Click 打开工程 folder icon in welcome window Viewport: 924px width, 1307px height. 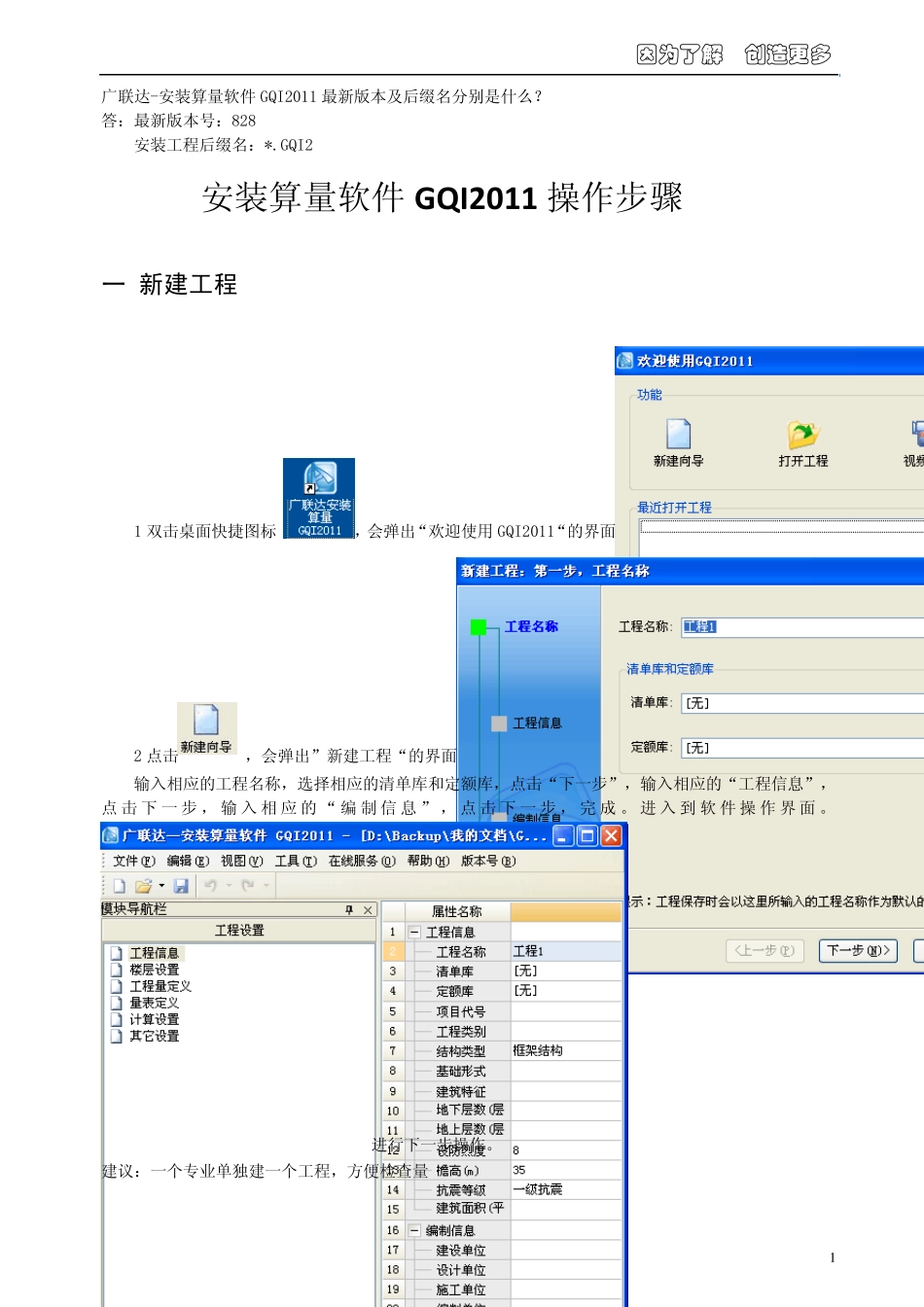[x=803, y=434]
